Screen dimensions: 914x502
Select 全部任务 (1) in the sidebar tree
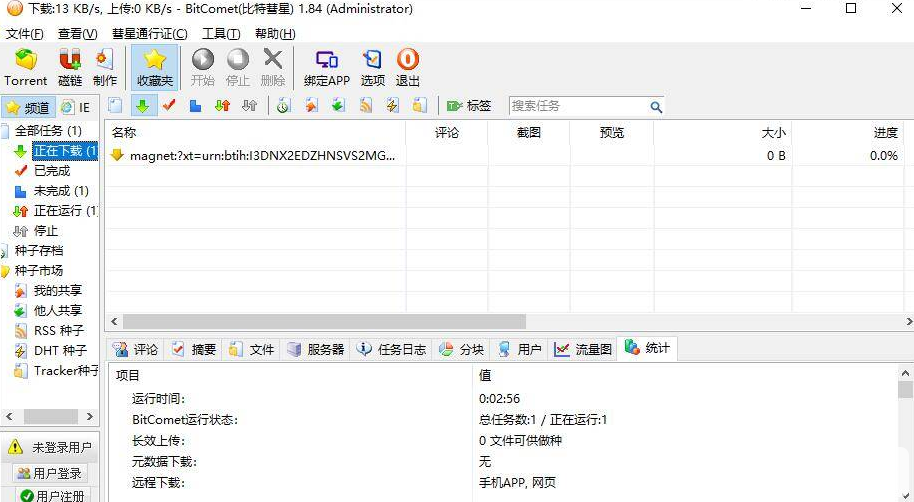point(48,131)
